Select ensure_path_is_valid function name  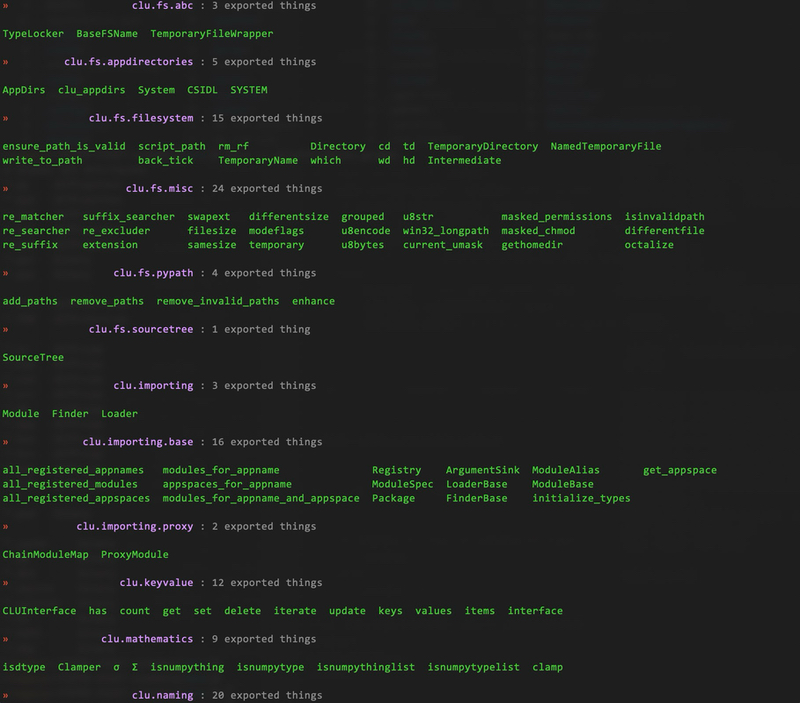point(64,146)
